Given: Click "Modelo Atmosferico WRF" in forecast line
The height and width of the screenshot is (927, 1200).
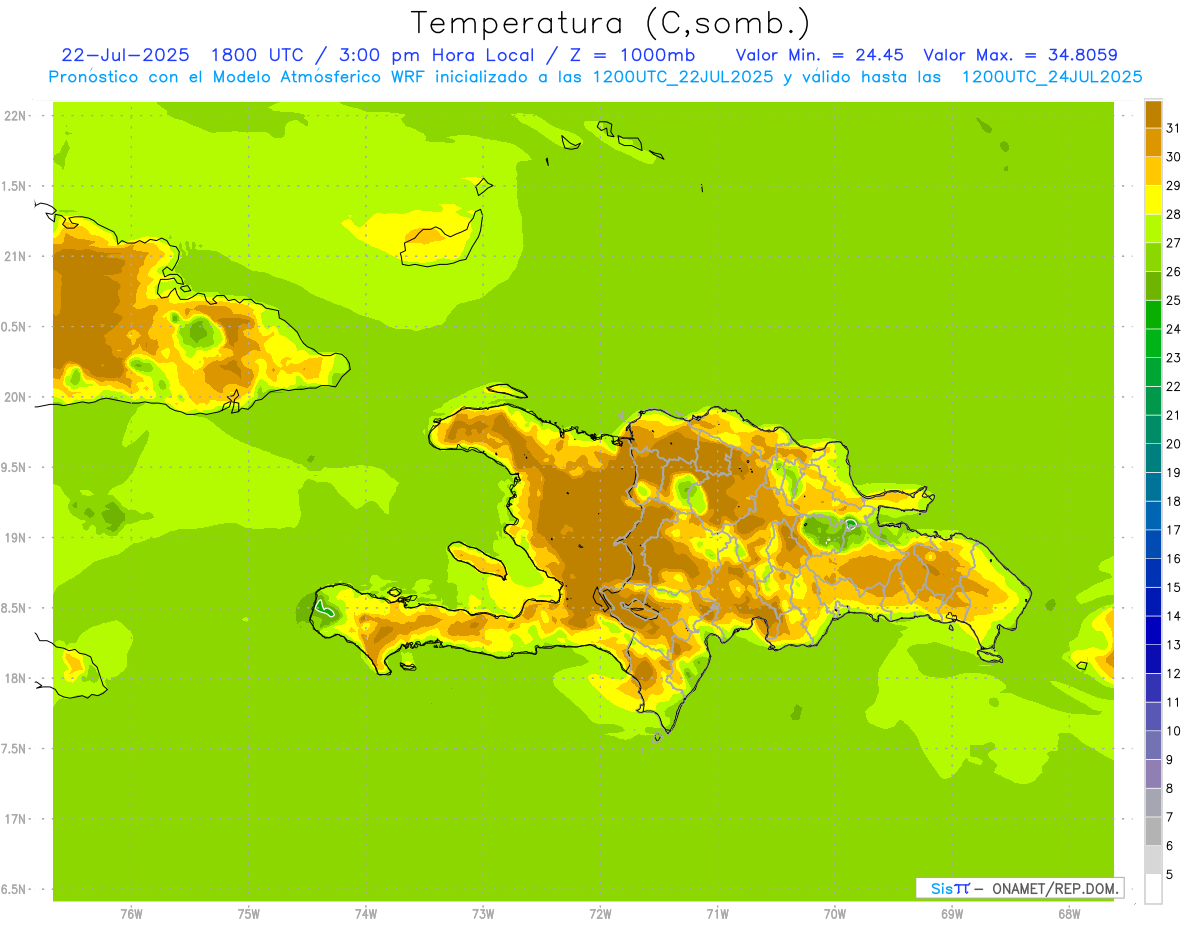Looking at the screenshot, I should tap(320, 77).
